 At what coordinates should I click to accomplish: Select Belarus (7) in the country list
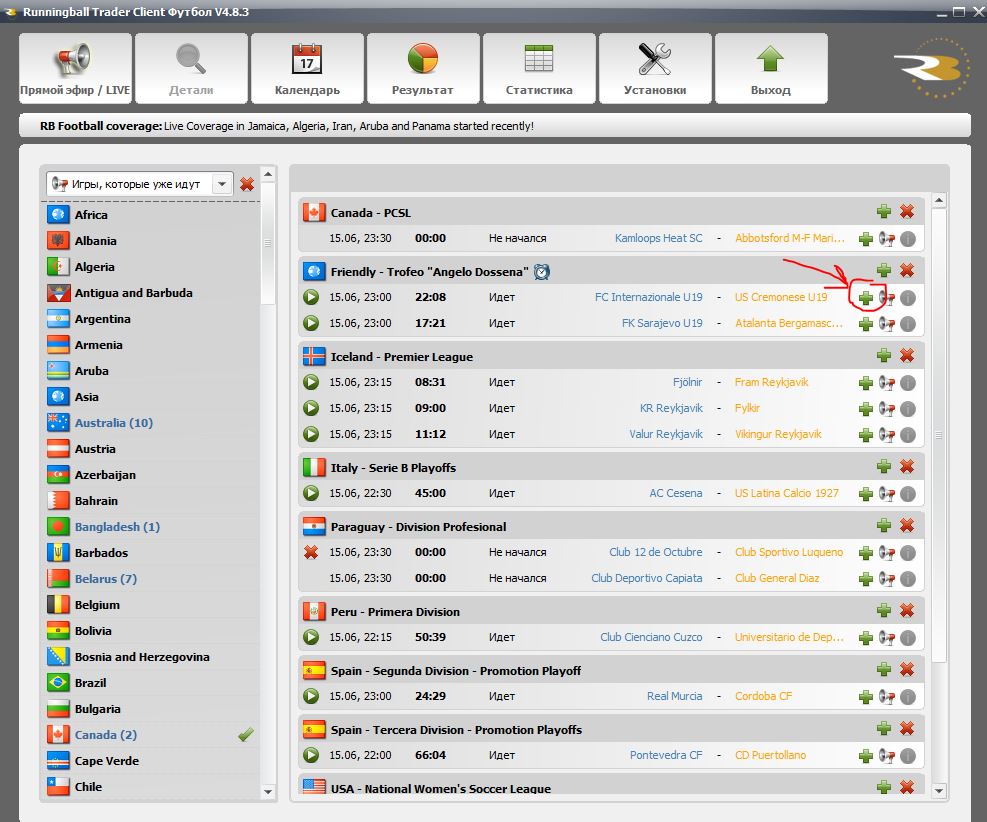(151, 578)
